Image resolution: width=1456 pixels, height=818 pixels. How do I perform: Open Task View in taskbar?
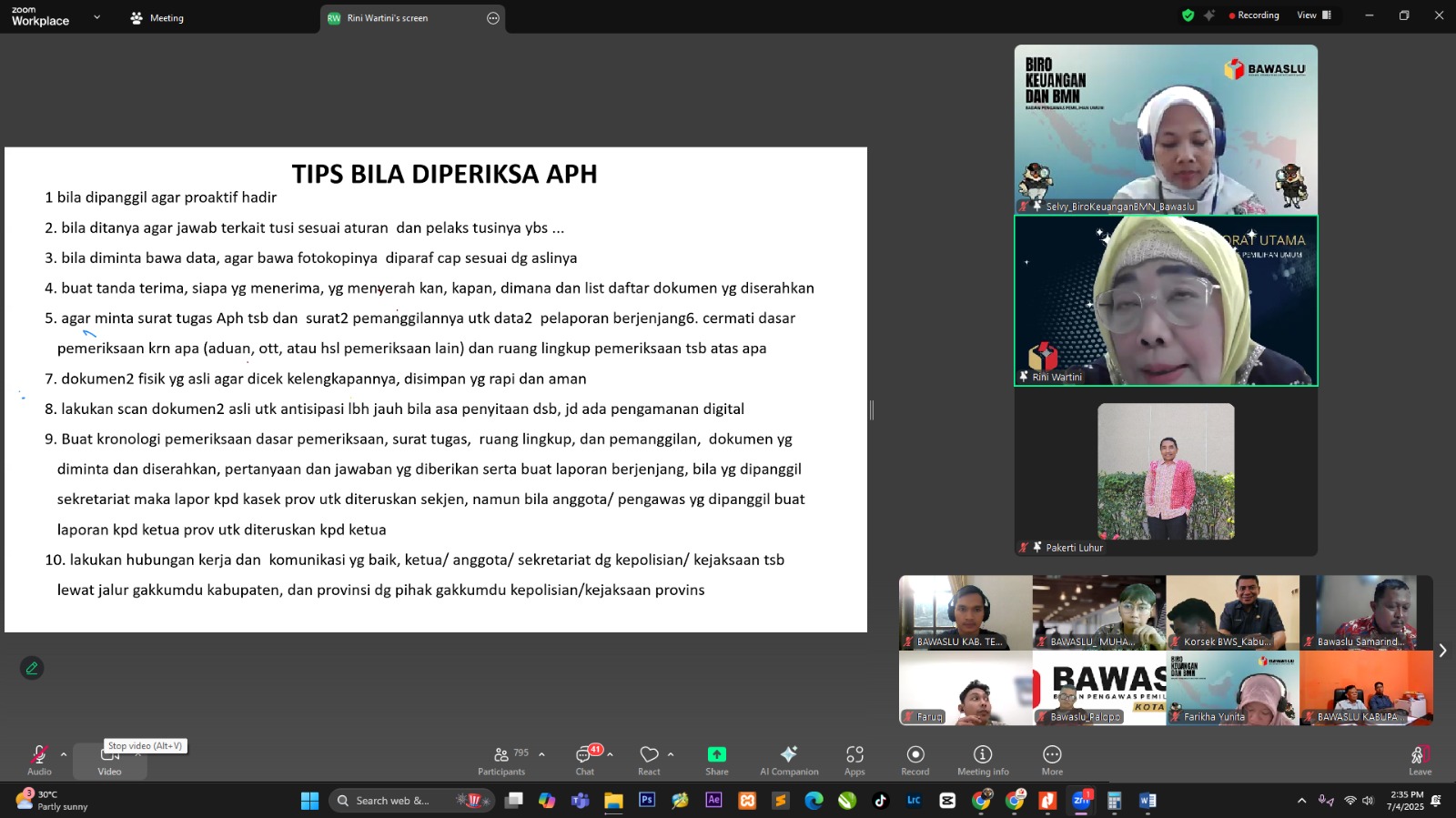(514, 801)
